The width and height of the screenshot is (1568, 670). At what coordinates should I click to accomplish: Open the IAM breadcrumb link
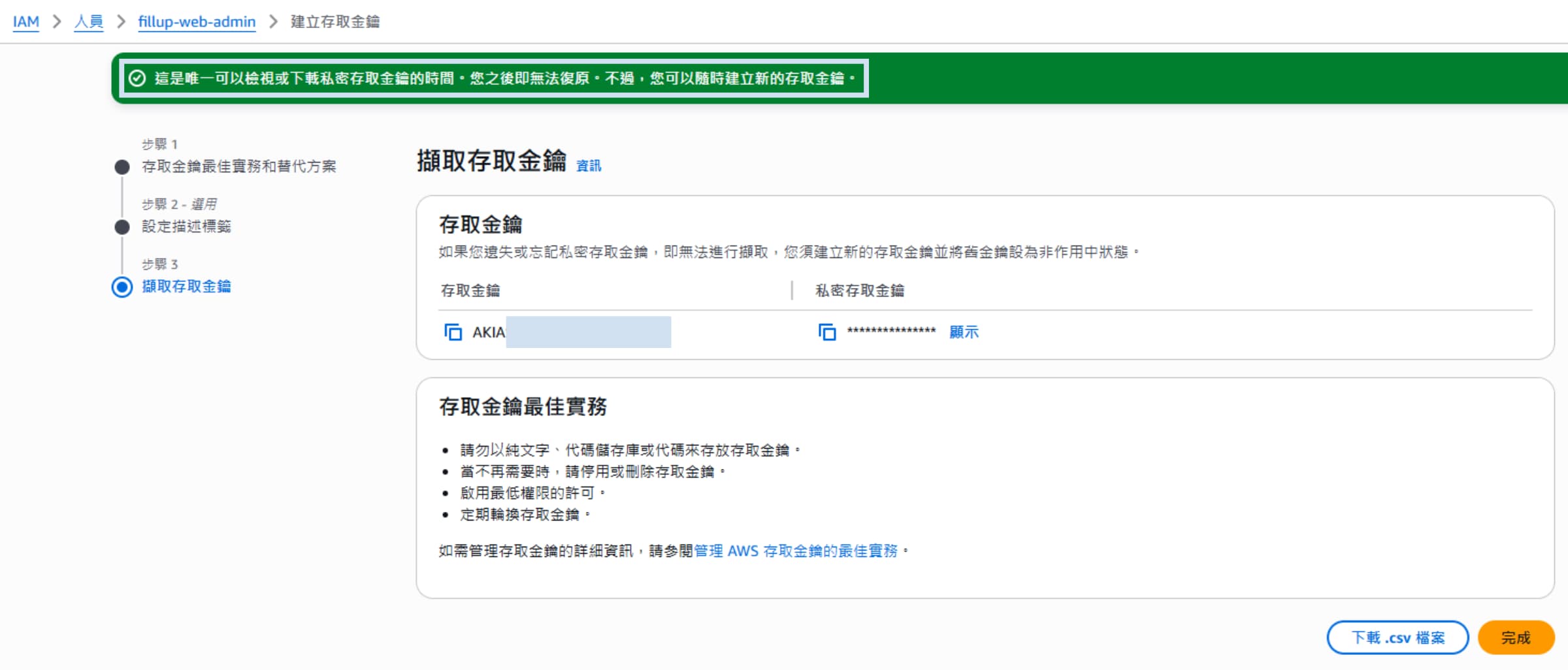coord(25,21)
